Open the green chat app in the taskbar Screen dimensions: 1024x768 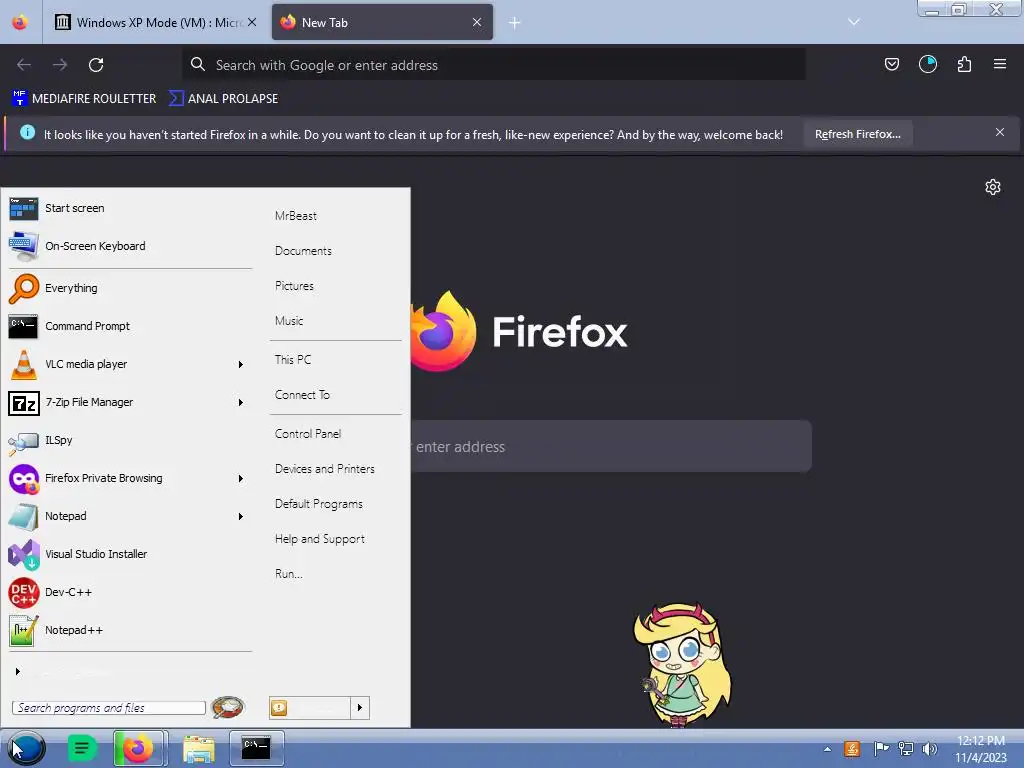(82, 748)
